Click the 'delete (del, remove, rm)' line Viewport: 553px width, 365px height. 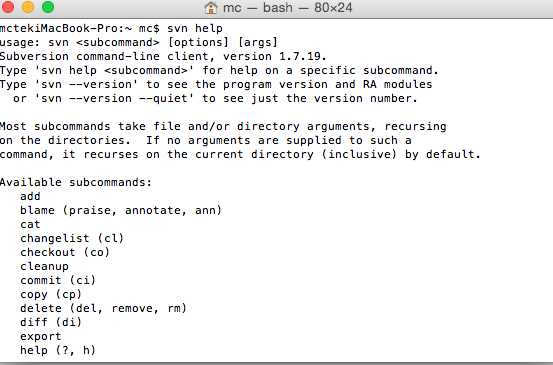point(103,309)
